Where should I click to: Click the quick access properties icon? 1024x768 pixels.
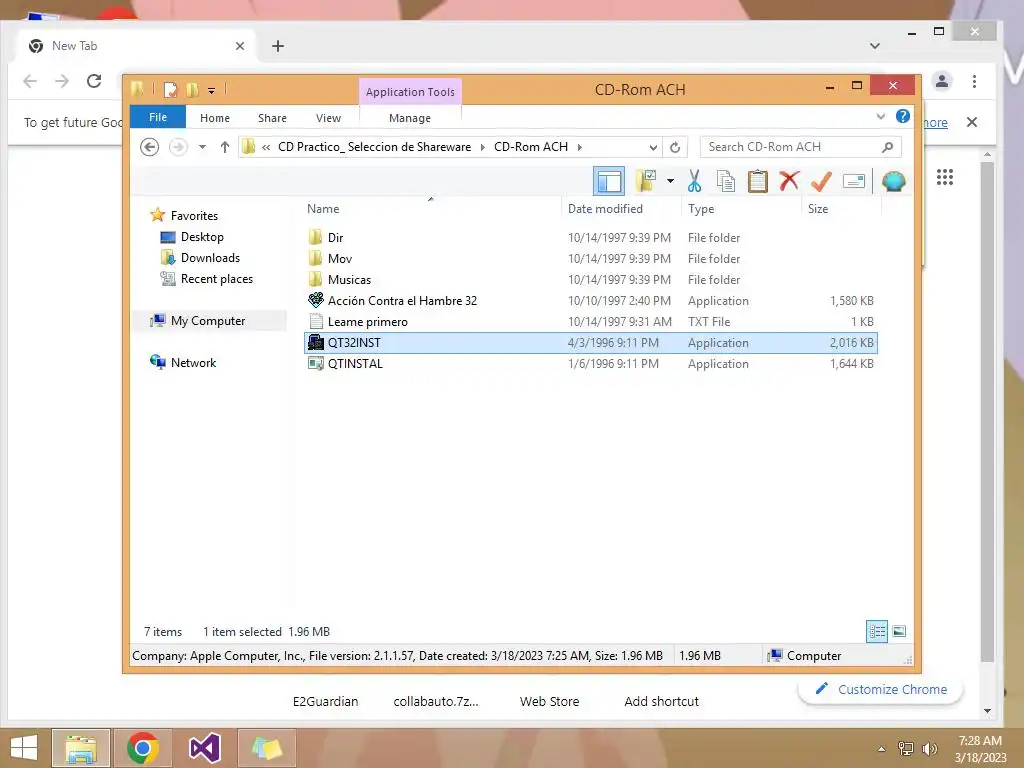click(170, 90)
